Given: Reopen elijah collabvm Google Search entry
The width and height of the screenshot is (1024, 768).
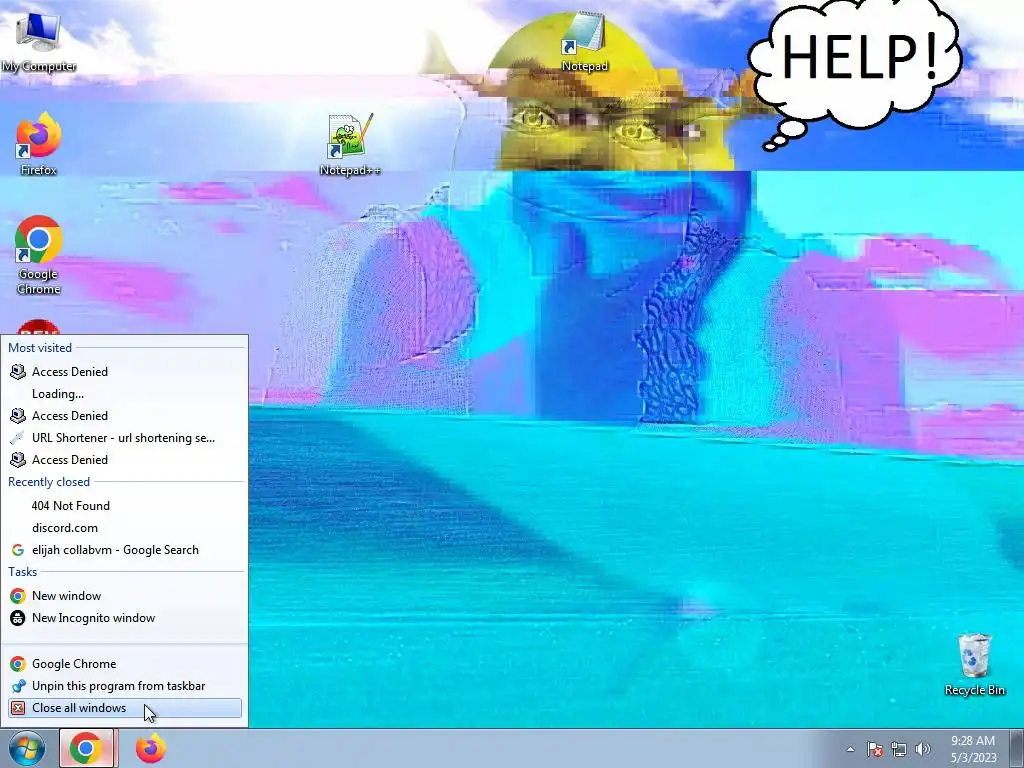Looking at the screenshot, I should coord(124,550).
